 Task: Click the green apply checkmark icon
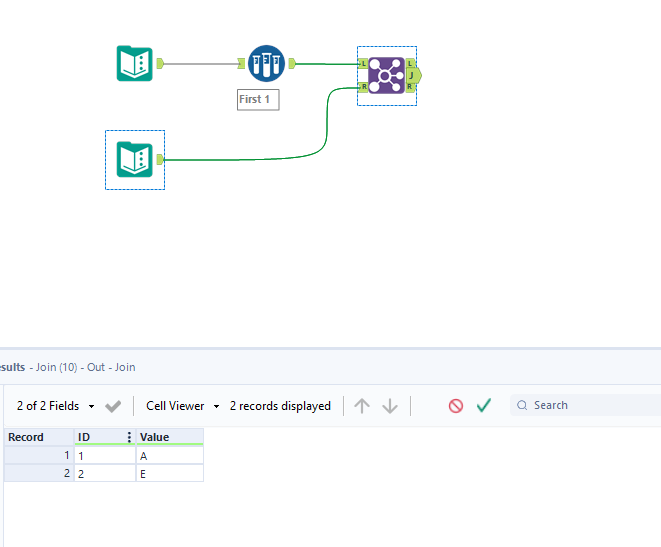tap(484, 405)
